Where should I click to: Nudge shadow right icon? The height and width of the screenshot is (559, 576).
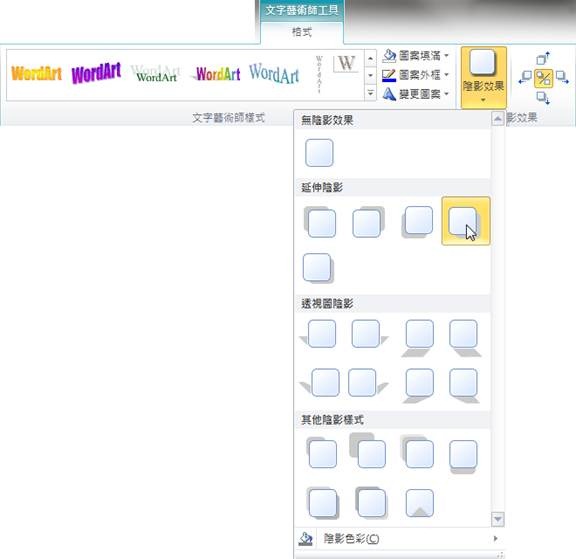pyautogui.click(x=562, y=77)
